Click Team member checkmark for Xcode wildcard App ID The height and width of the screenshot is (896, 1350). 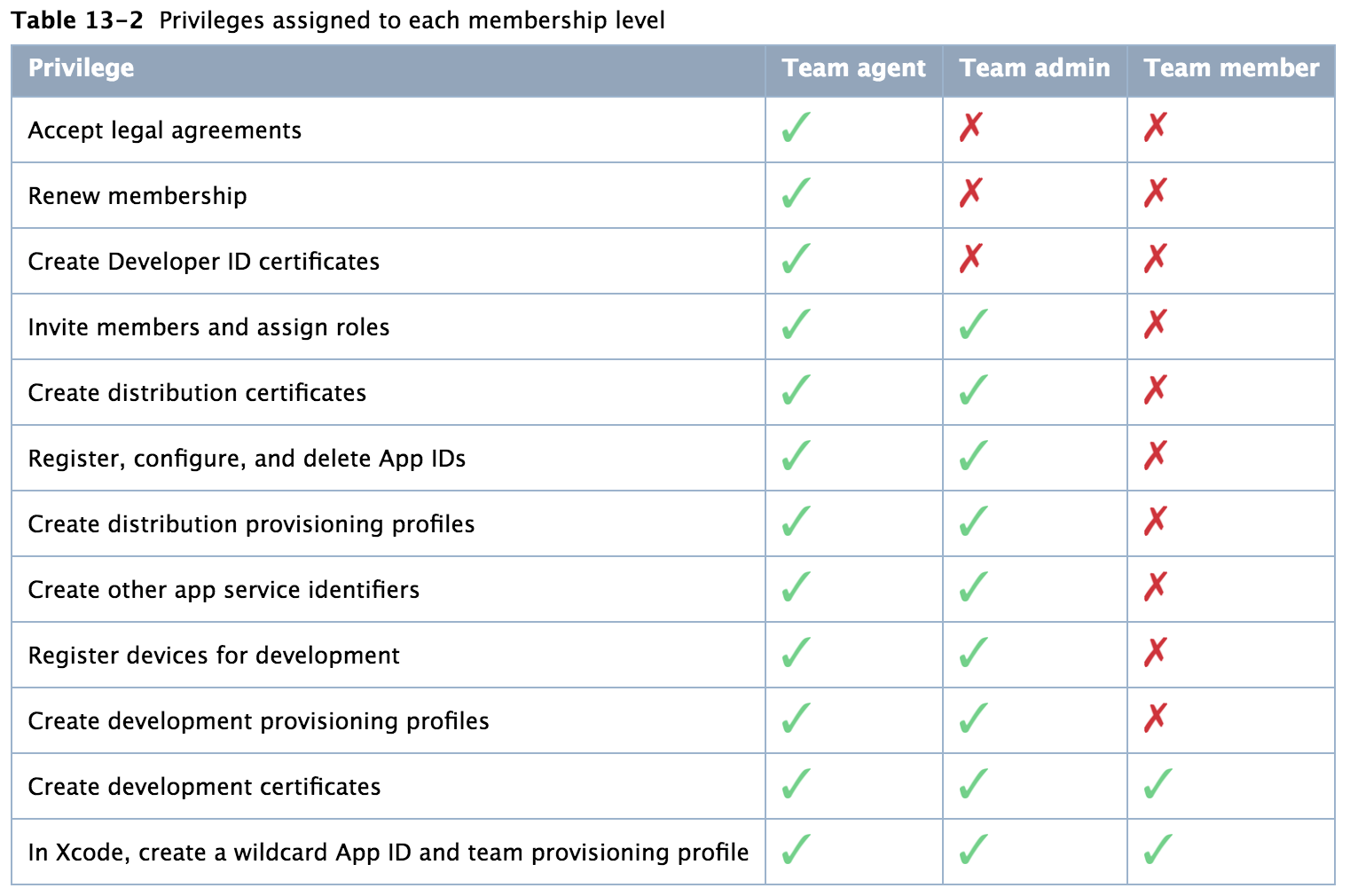1158,851
